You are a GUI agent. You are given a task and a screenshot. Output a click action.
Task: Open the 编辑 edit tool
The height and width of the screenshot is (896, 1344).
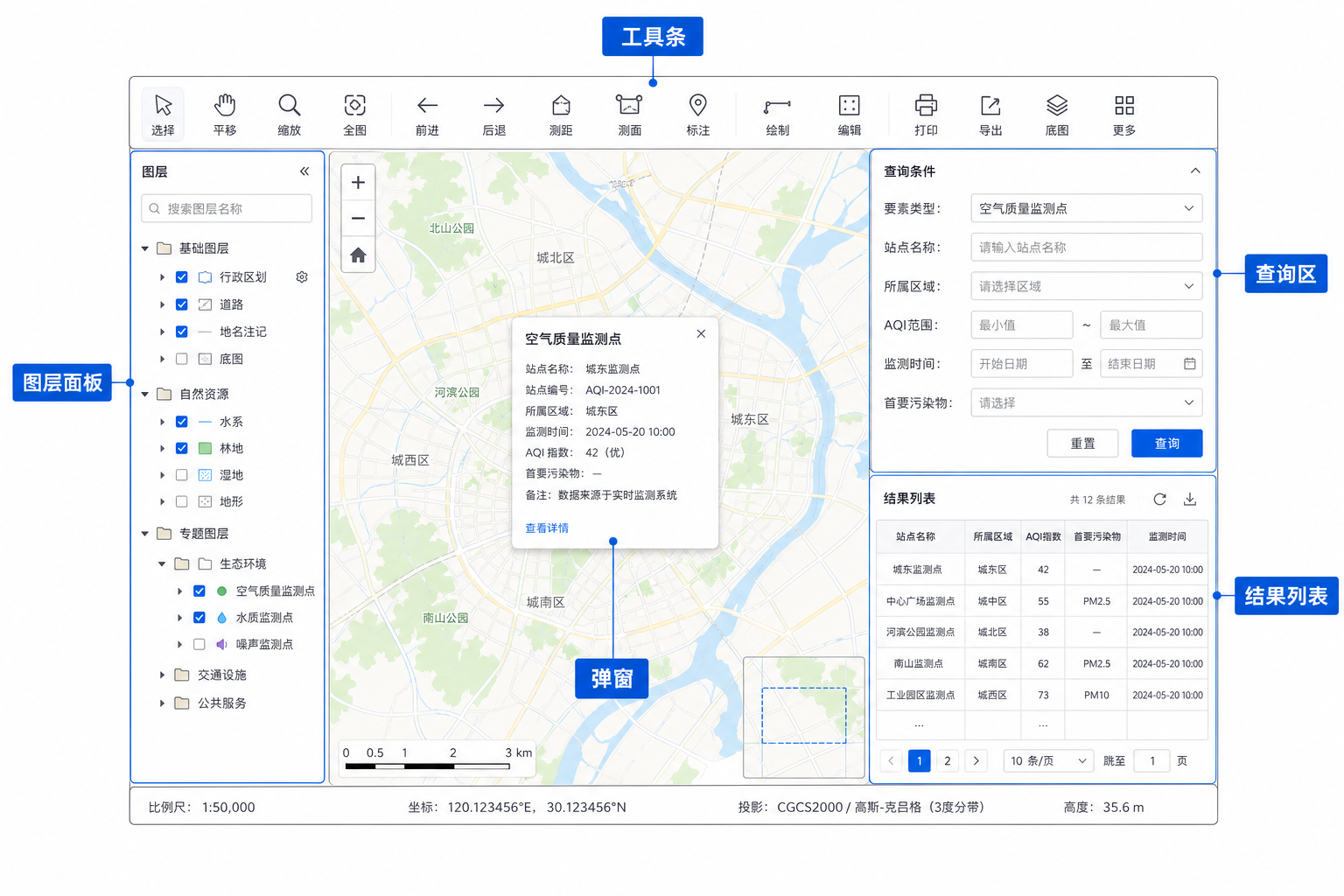pyautogui.click(x=849, y=114)
